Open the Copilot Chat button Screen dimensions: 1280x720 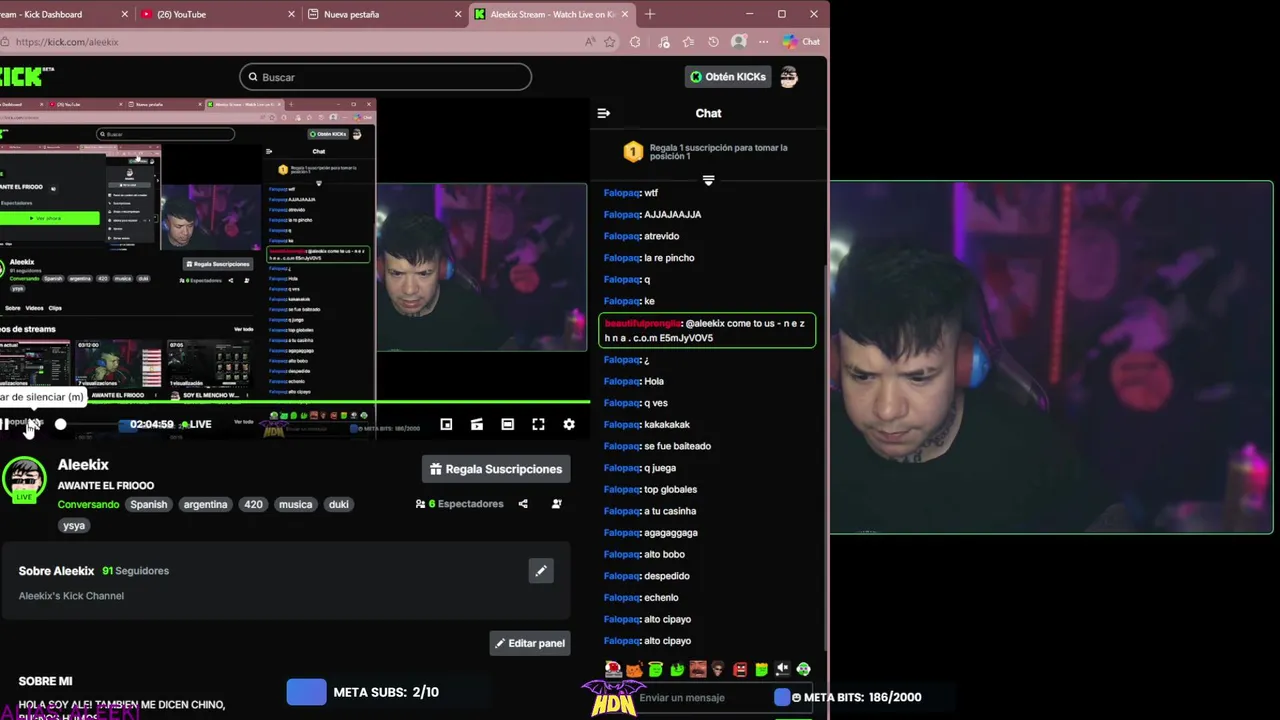(802, 42)
